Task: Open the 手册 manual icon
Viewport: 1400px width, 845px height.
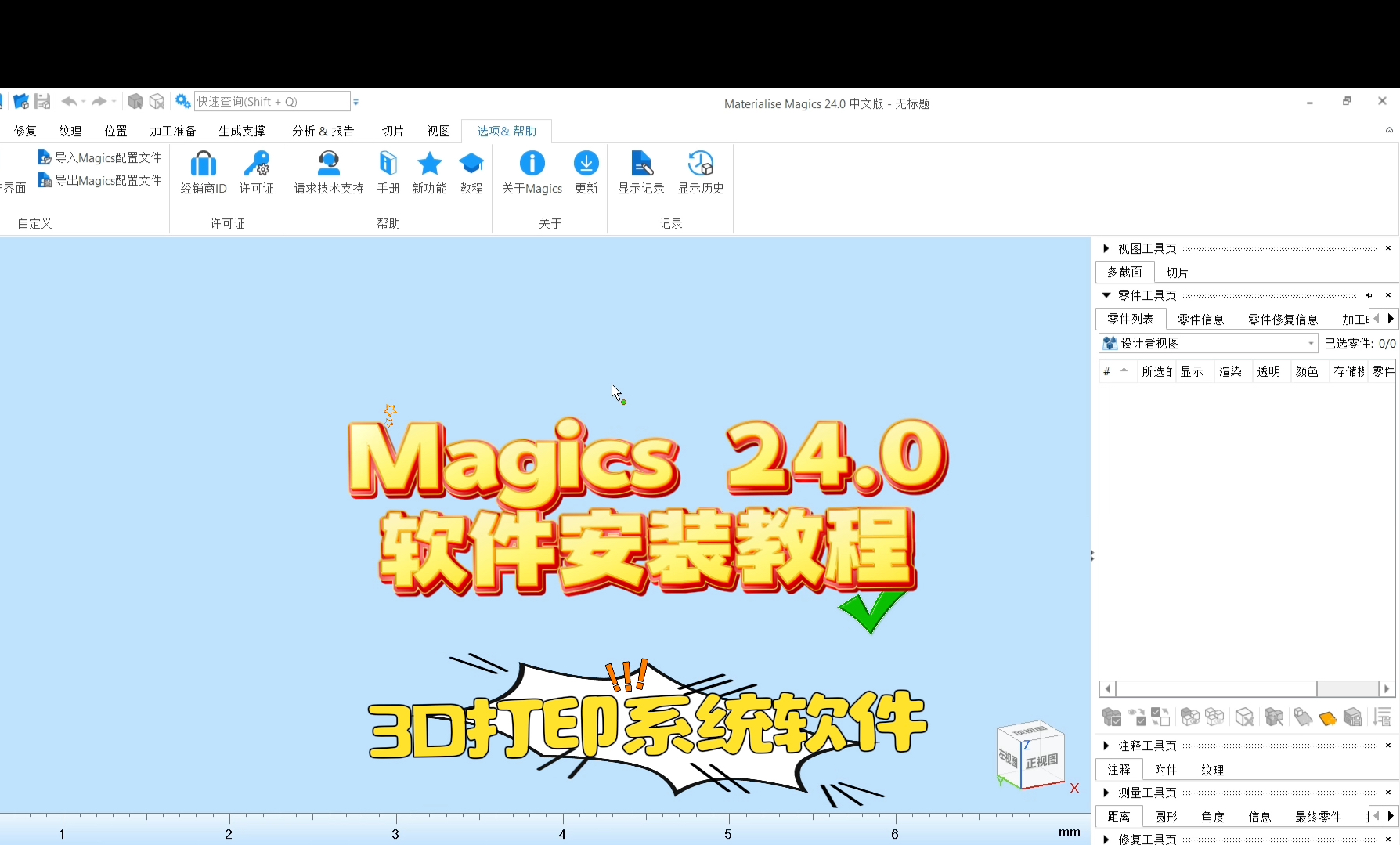Action: [388, 164]
